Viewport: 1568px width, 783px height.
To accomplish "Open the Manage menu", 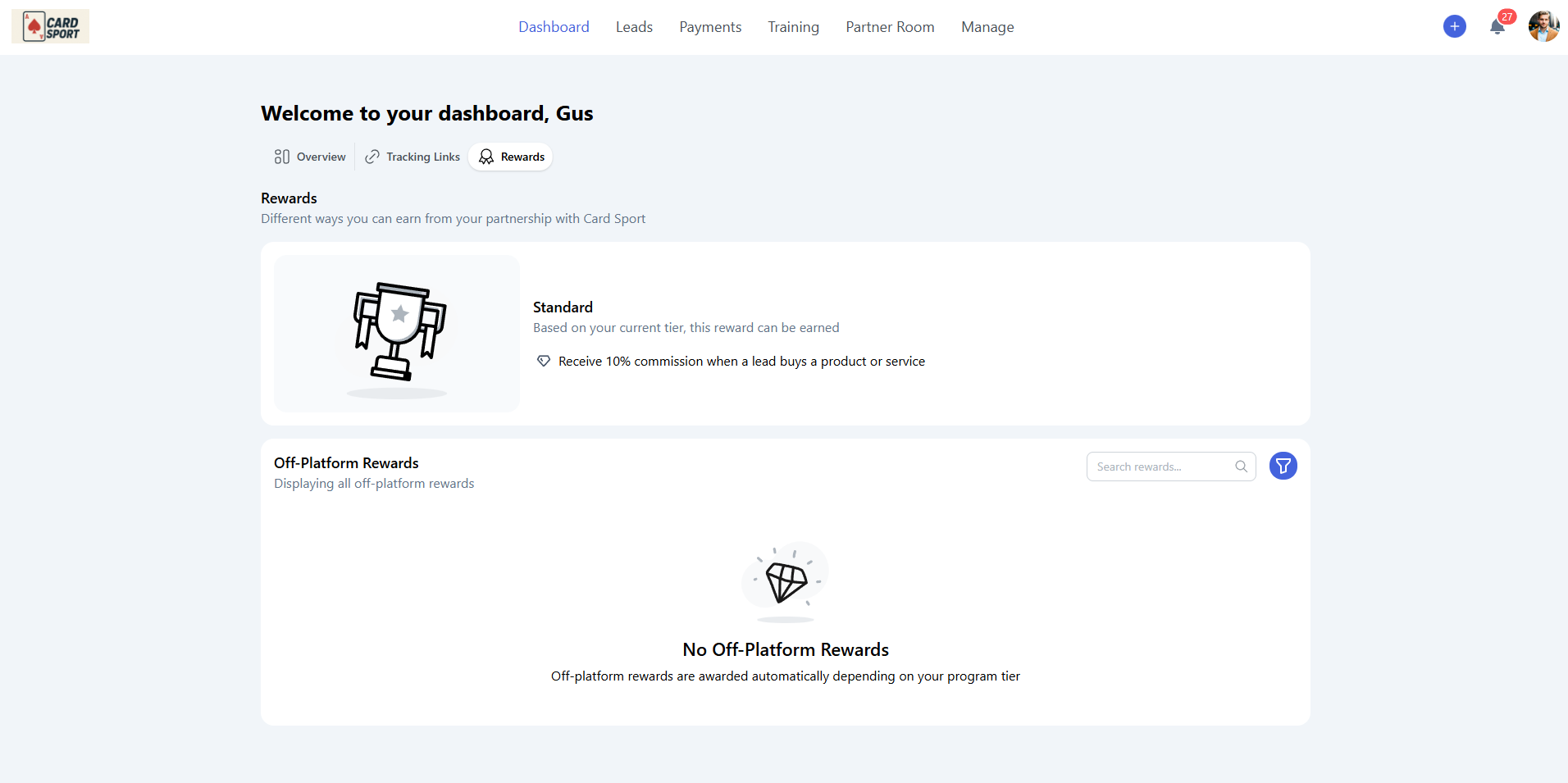I will coord(987,27).
